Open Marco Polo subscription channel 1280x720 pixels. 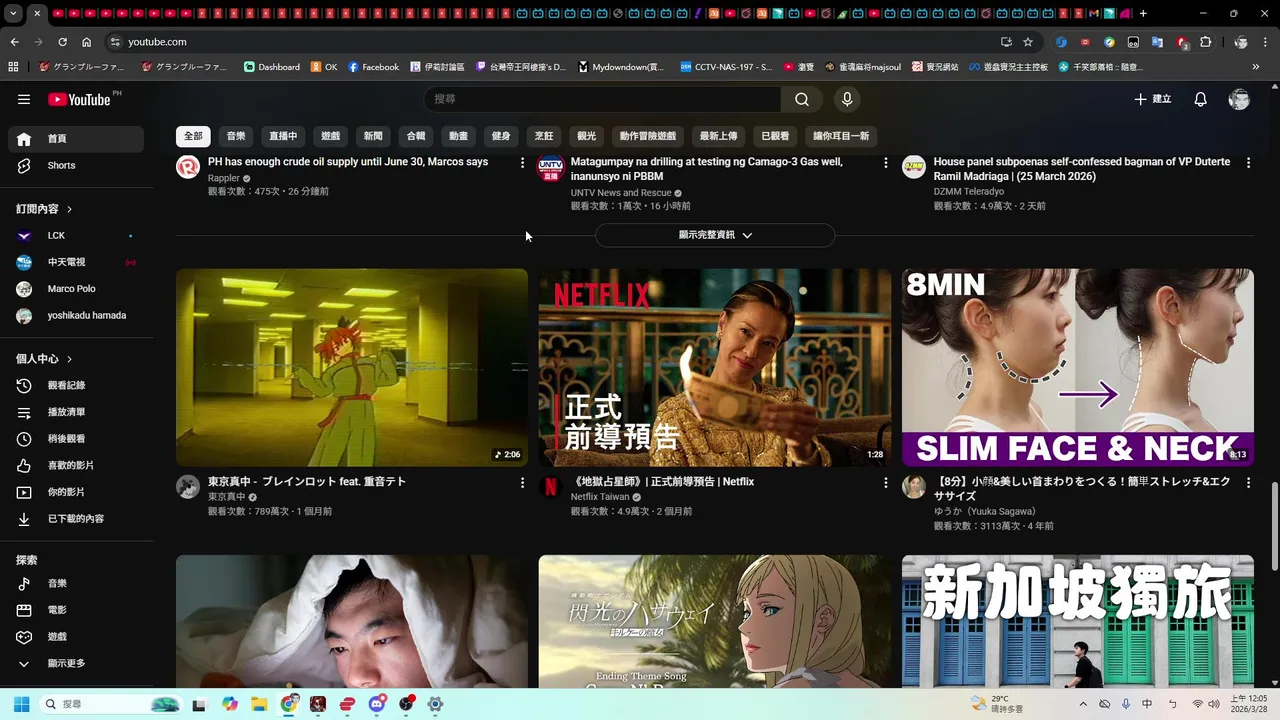click(x=76, y=289)
